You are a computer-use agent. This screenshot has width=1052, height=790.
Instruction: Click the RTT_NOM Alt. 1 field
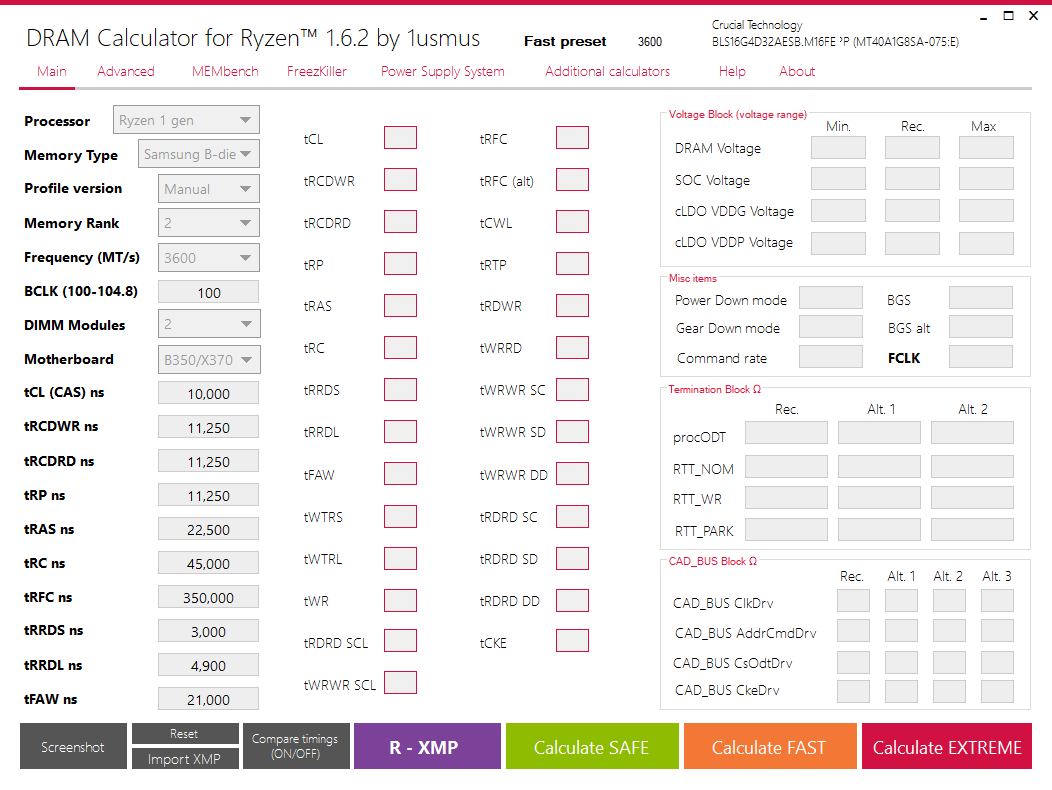pyautogui.click(x=879, y=466)
